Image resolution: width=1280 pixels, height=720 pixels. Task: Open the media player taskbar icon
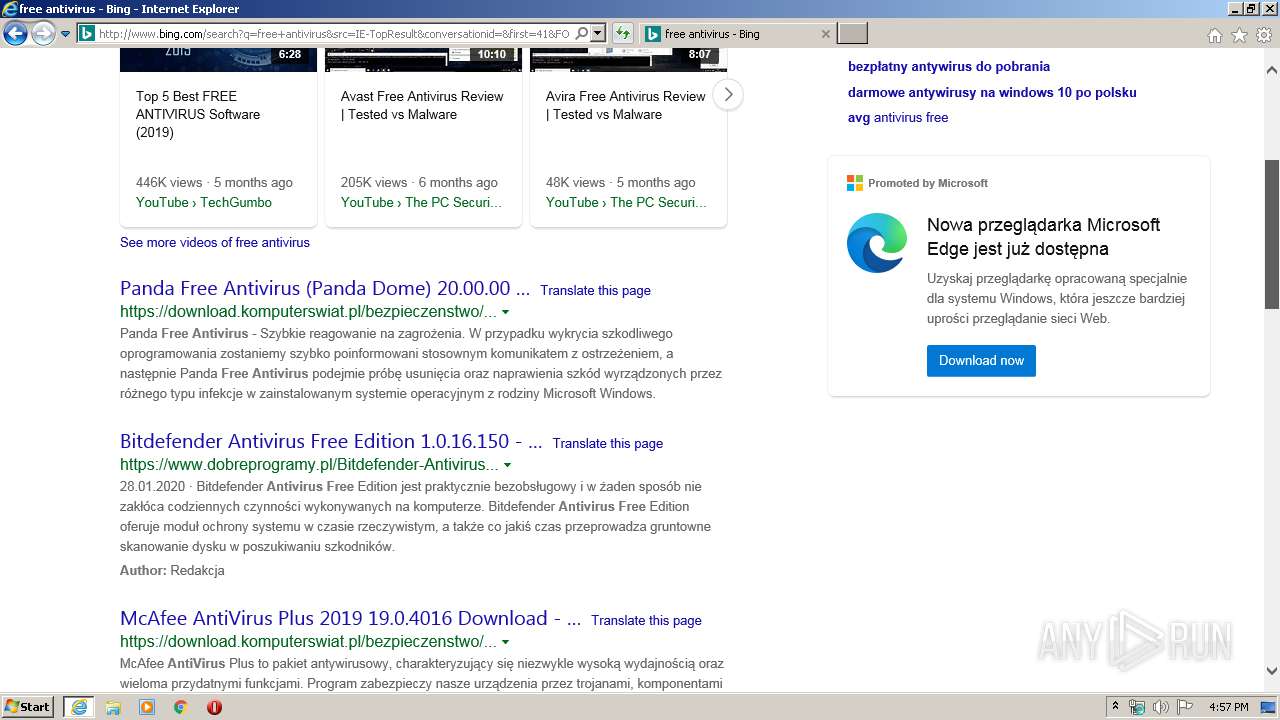click(x=147, y=707)
